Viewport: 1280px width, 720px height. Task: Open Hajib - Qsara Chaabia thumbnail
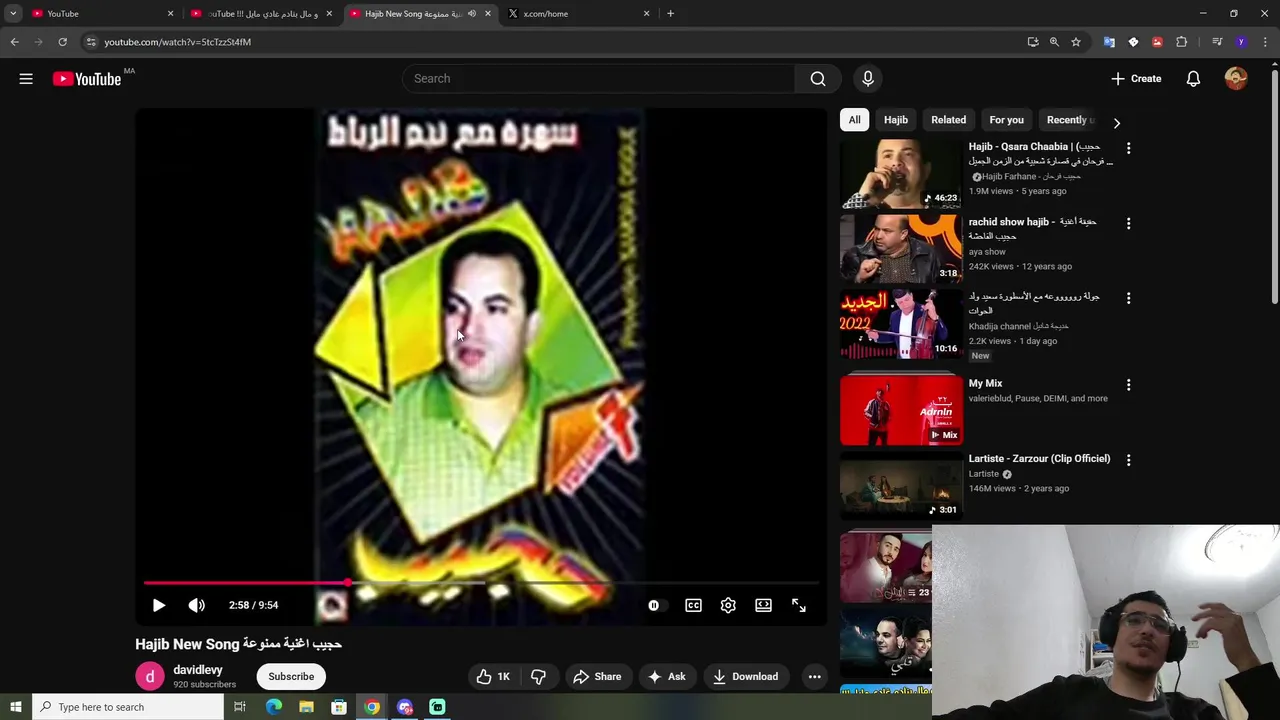(901, 174)
